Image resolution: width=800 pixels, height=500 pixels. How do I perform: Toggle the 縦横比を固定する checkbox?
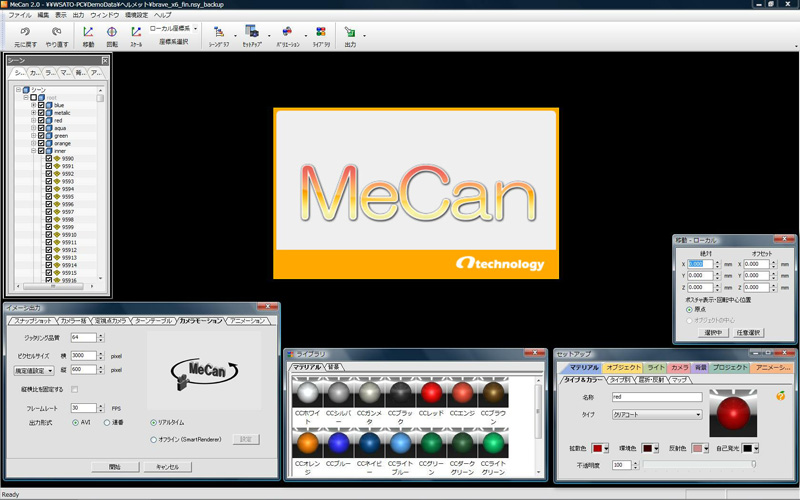(x=74, y=388)
